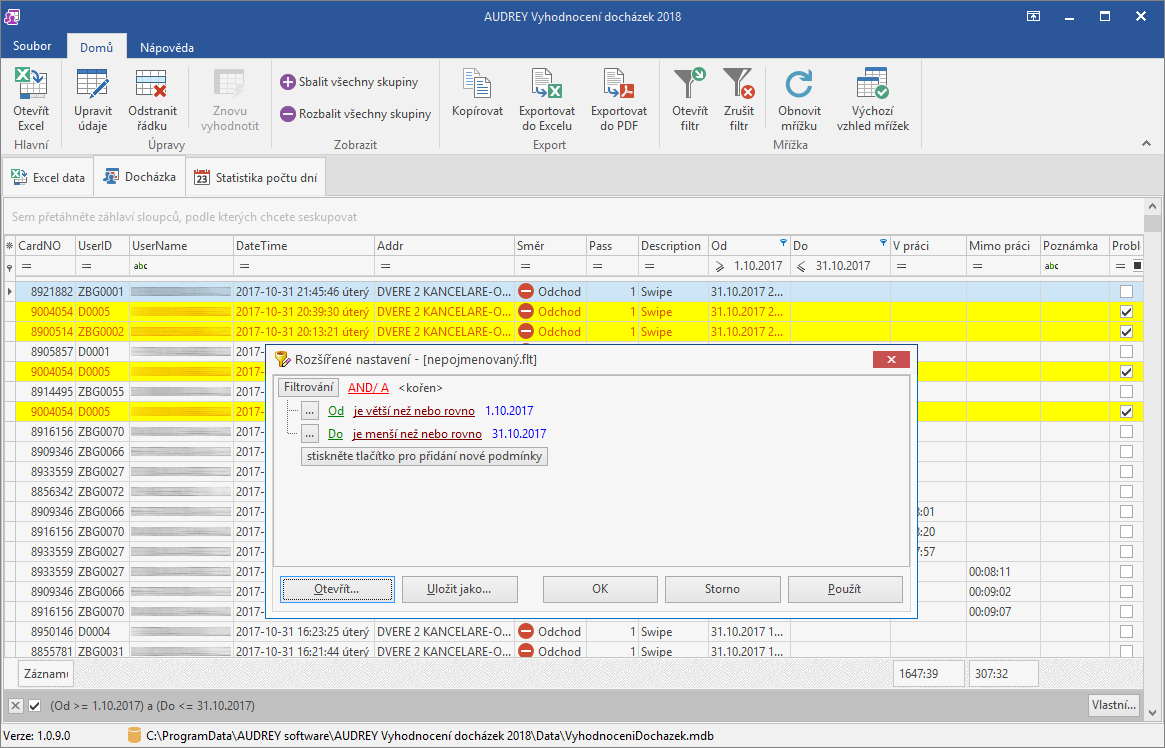Open Poznámka filter-row abc operator selector
This screenshot has width=1165, height=748.
pyautogui.click(x=1051, y=266)
